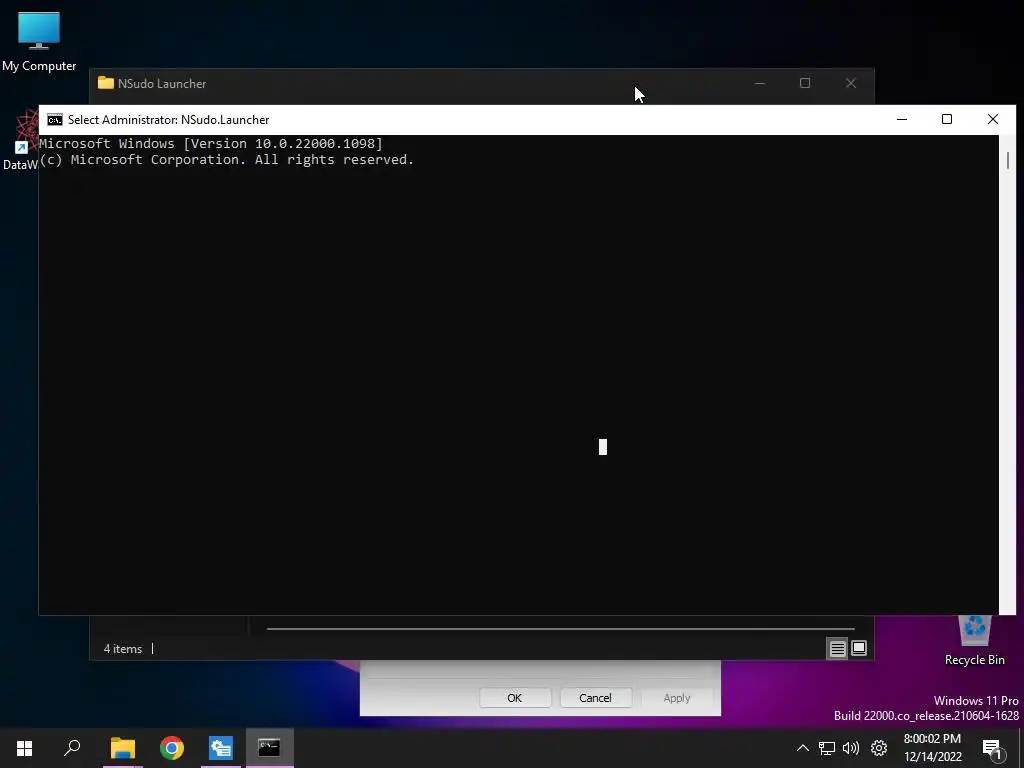The width and height of the screenshot is (1024, 768).
Task: Switch Explorer to large icons view
Action: 859,648
